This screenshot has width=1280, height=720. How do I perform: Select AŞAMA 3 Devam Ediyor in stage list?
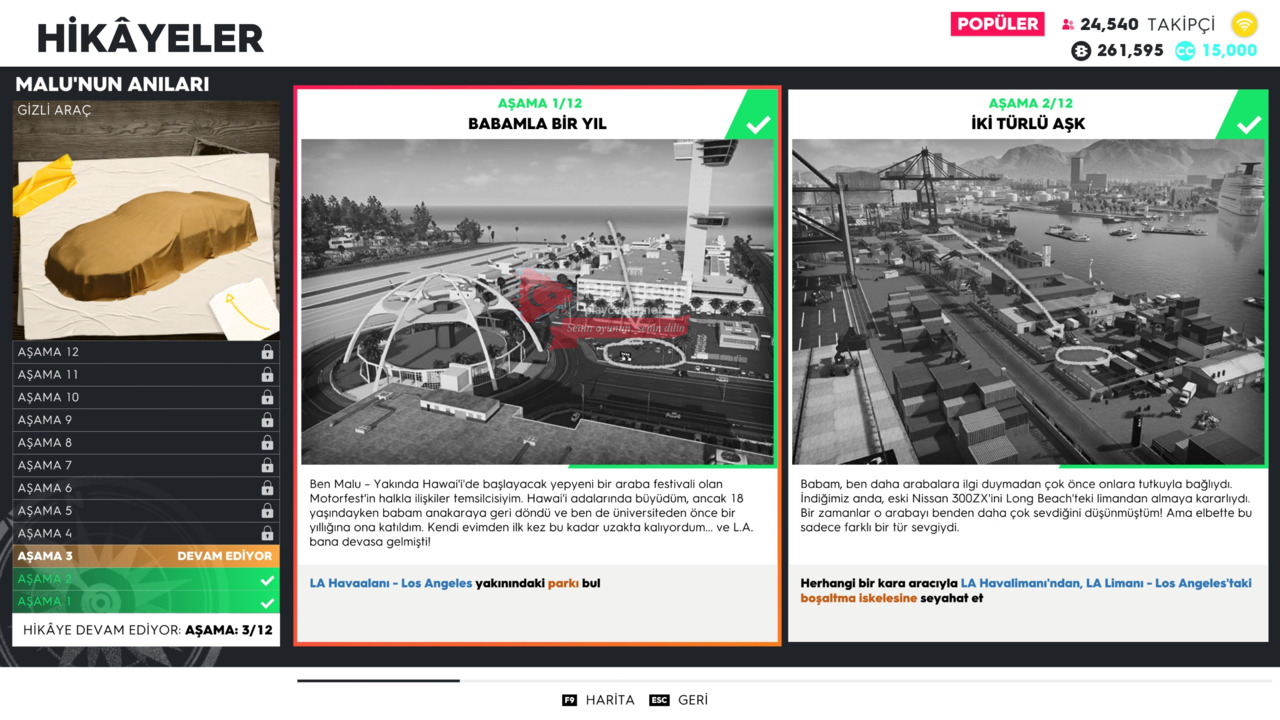click(146, 556)
